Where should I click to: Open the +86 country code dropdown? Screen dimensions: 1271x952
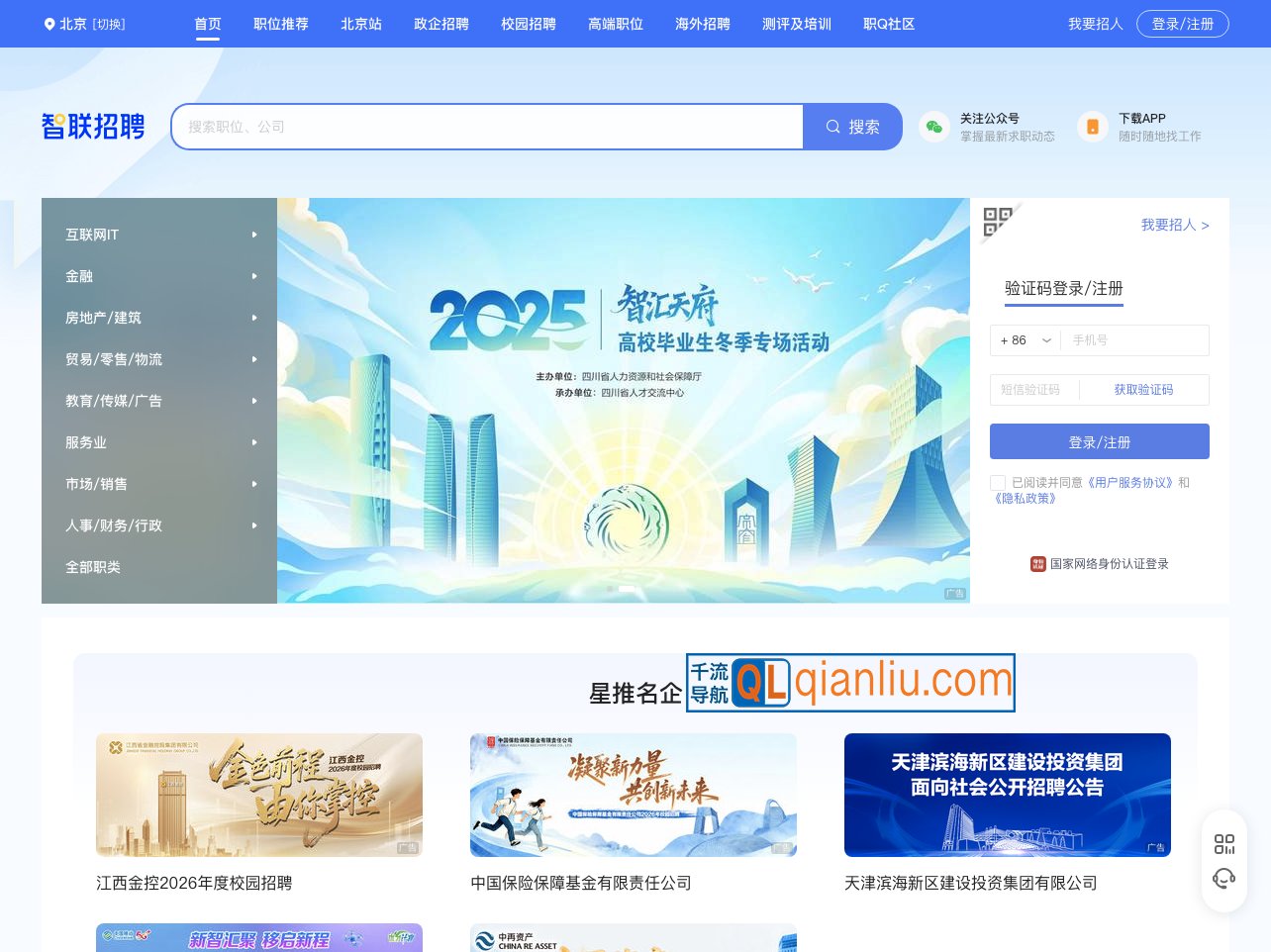point(1025,340)
